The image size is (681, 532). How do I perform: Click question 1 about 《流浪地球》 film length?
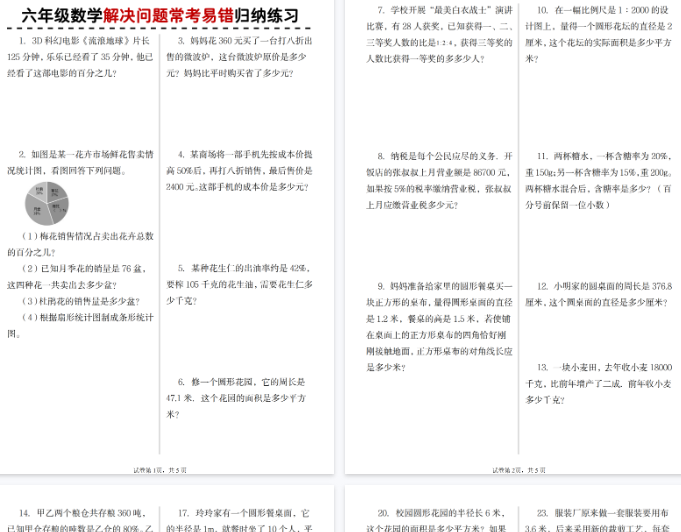(80, 57)
